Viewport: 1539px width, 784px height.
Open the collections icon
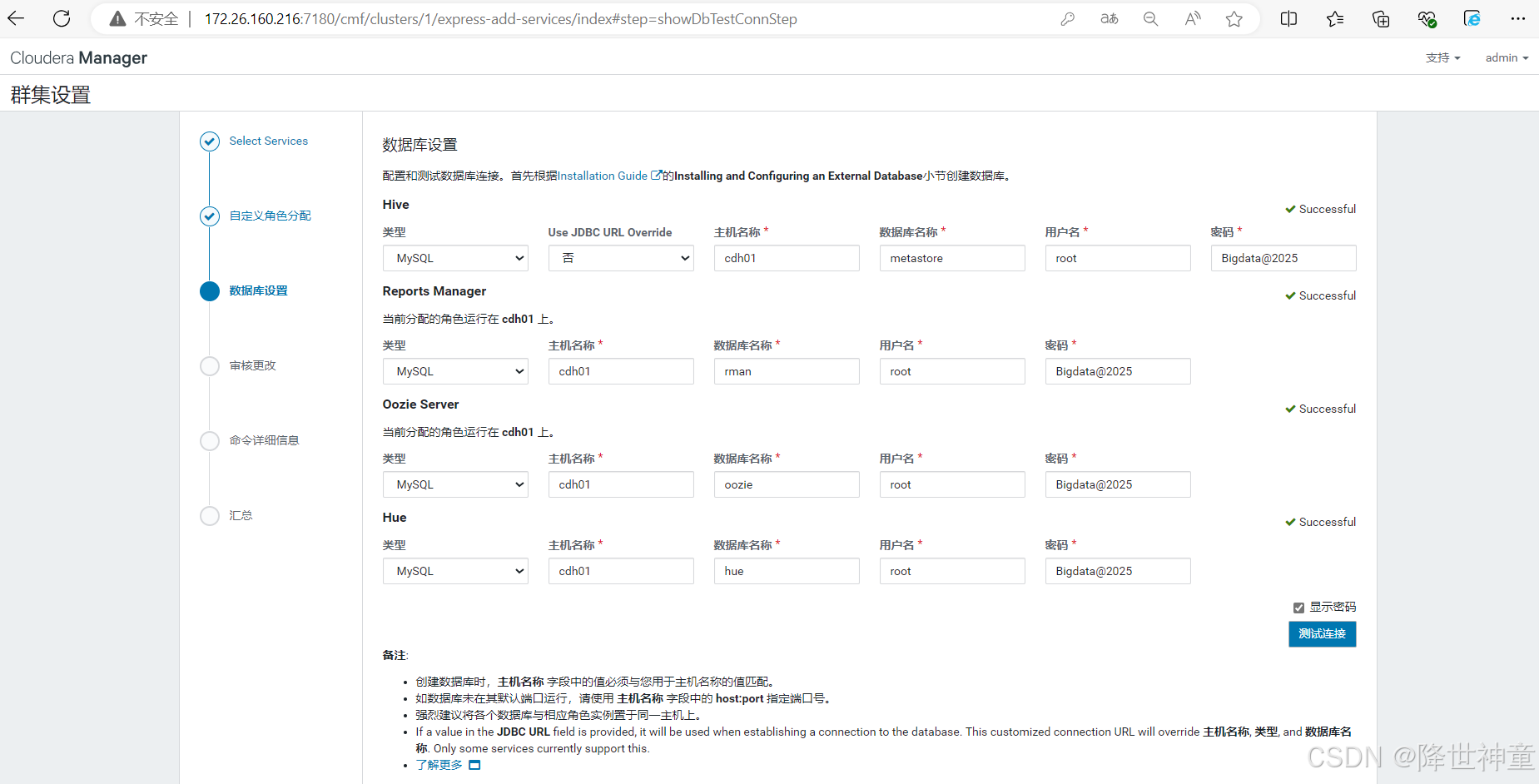click(1381, 18)
